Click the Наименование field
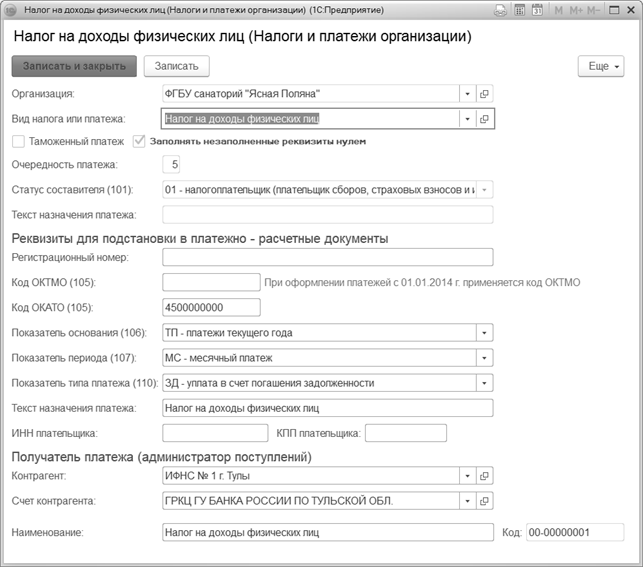The image size is (643, 567). [x=328, y=533]
